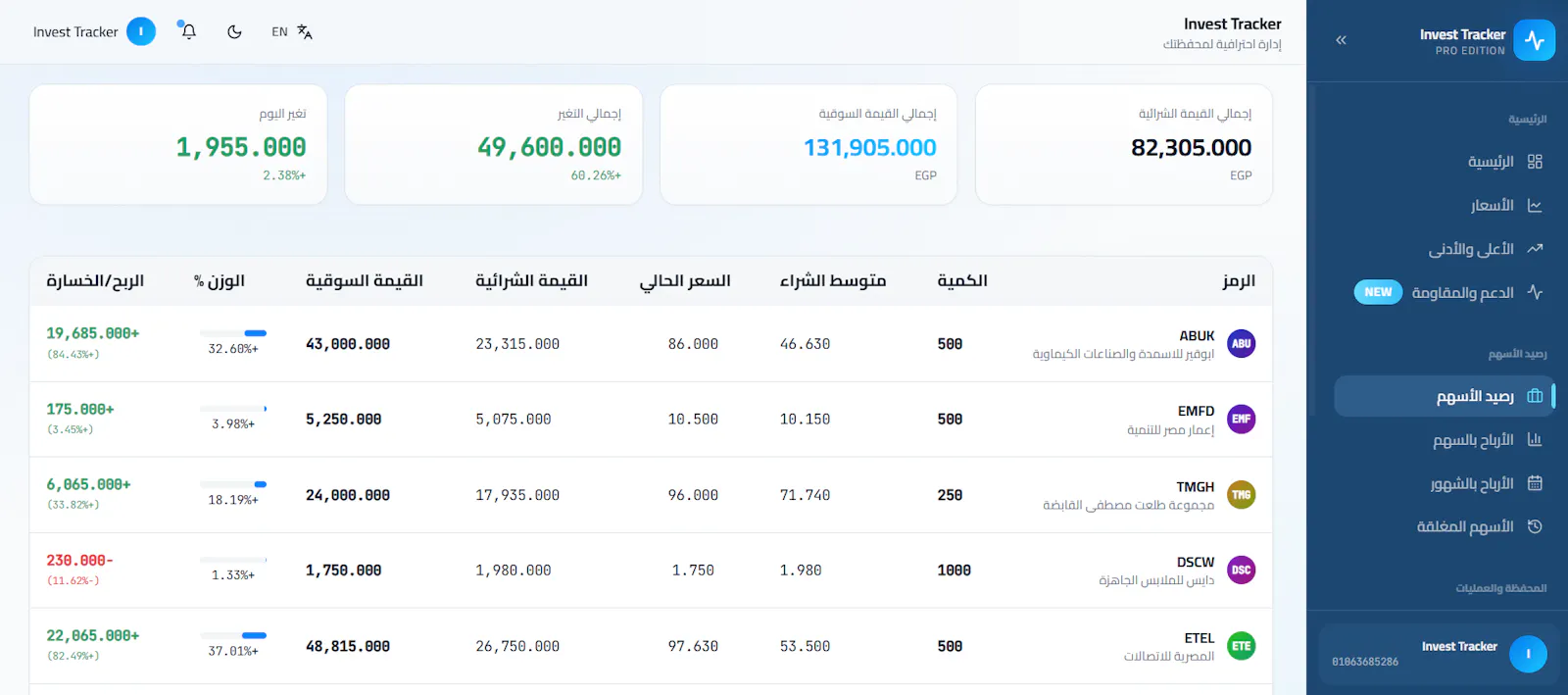Viewport: 1568px width, 695px height.
Task: Click TMGH average cost 71.740
Action: (x=805, y=496)
